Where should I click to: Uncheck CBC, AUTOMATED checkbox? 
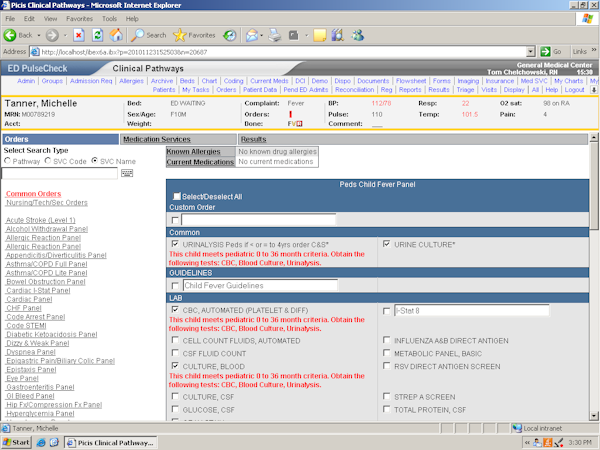[x=175, y=309]
